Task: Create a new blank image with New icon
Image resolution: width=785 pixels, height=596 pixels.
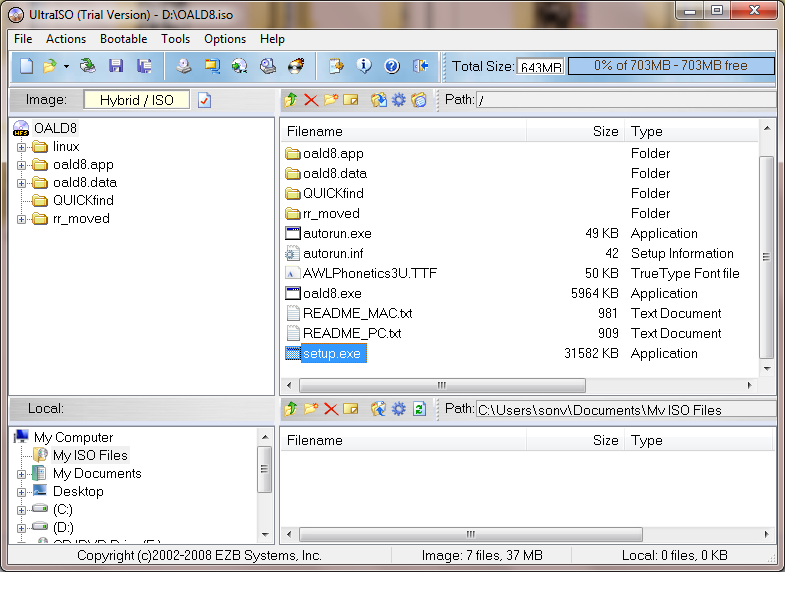Action: pyautogui.click(x=27, y=66)
